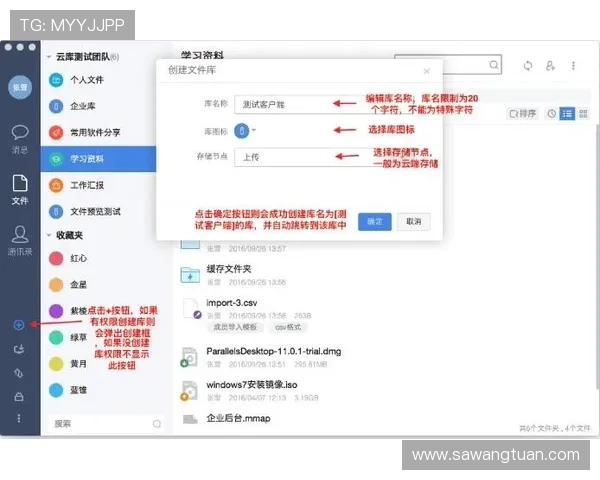Collapse the 云库测试团队 group
Screen dimensions: 600x480
[49, 57]
